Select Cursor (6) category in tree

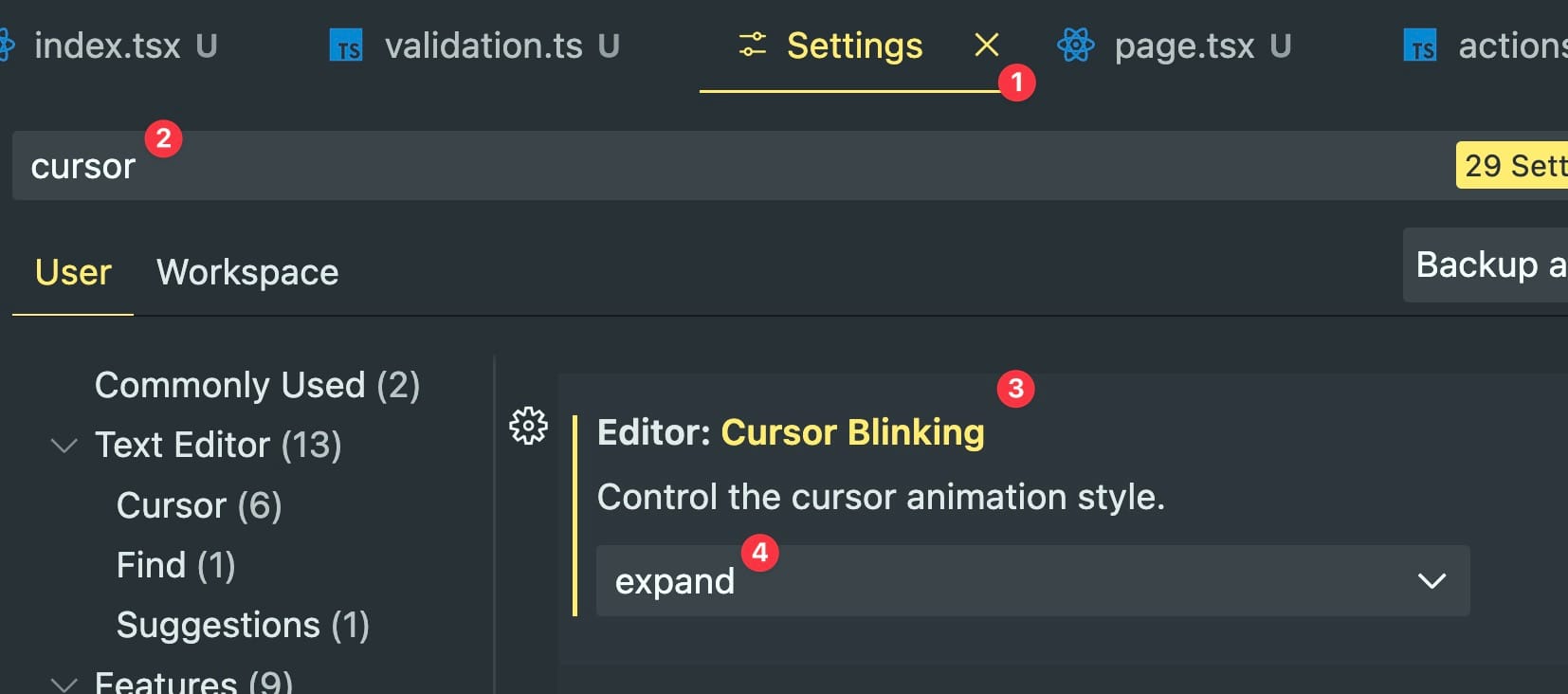coord(199,505)
